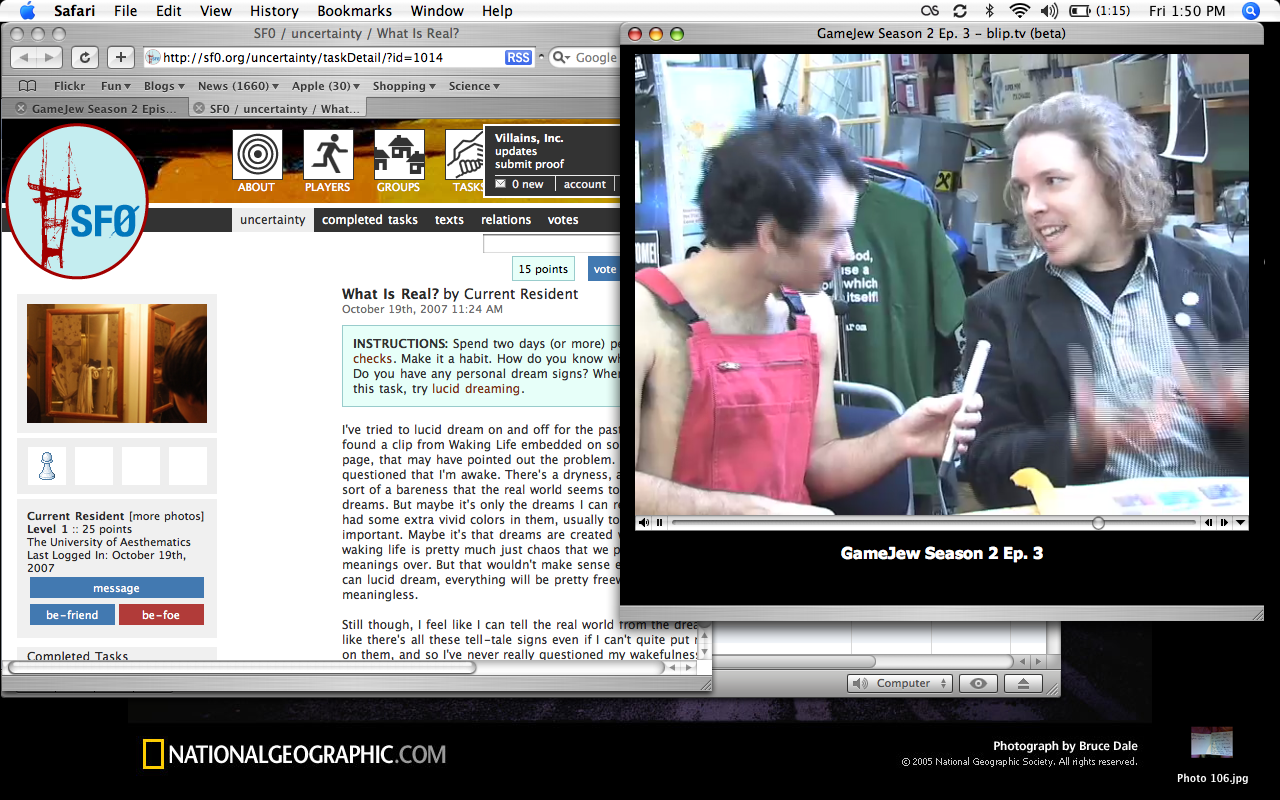Open Spotlight search in the menu bar
The width and height of the screenshot is (1280, 800).
pyautogui.click(x=1250, y=11)
